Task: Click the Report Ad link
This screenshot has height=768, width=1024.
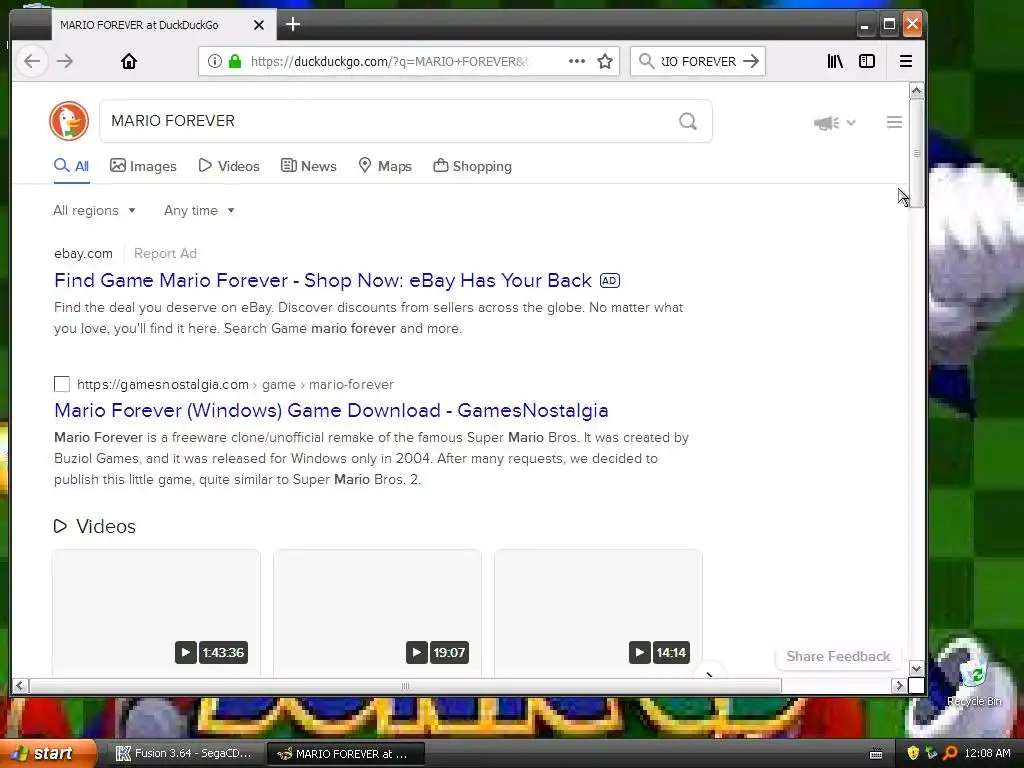Action: click(165, 253)
